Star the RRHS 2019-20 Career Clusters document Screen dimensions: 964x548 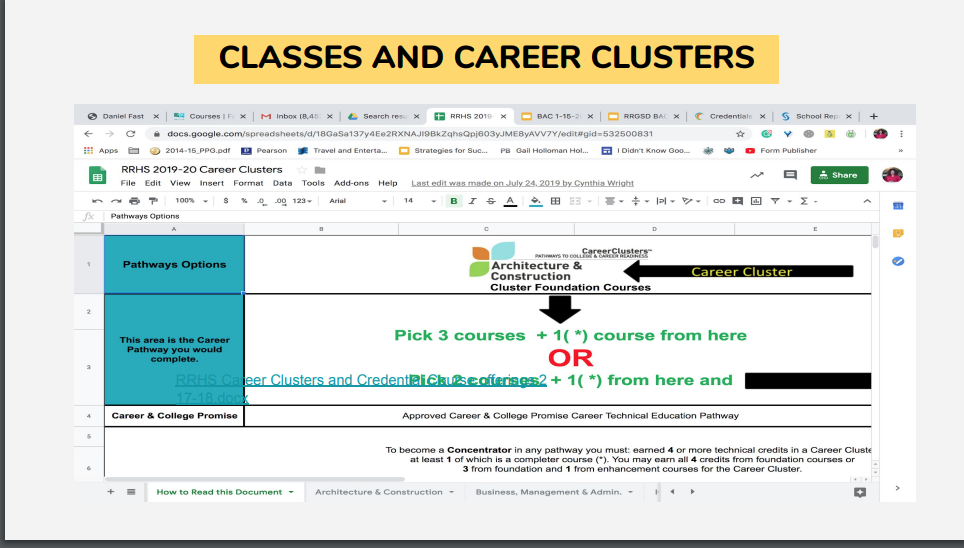[x=301, y=170]
